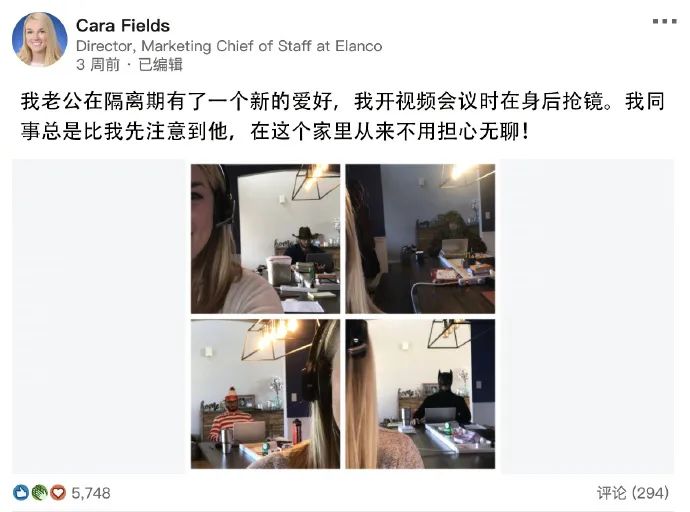690x512 pixels.
Task: Click the green clapping celebrate reaction icon
Action: (39, 492)
